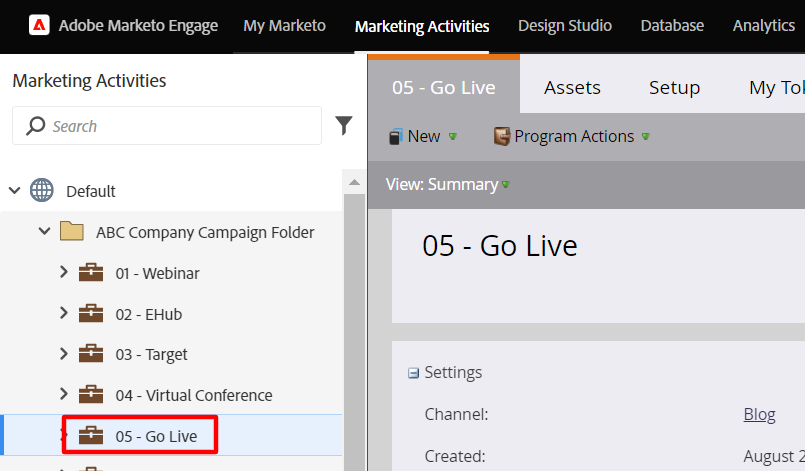Click the Marketing Activities panel title

(89, 81)
